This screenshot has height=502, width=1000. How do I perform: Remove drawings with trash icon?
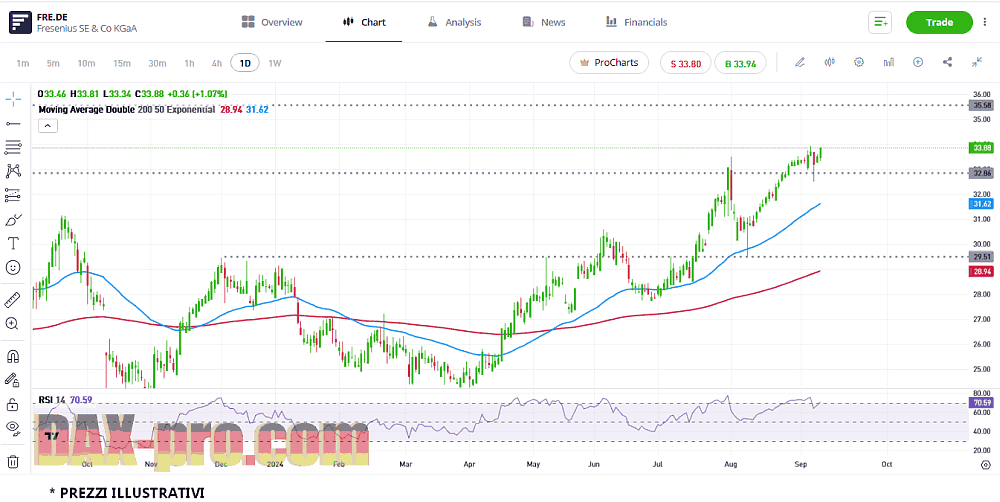coord(13,461)
